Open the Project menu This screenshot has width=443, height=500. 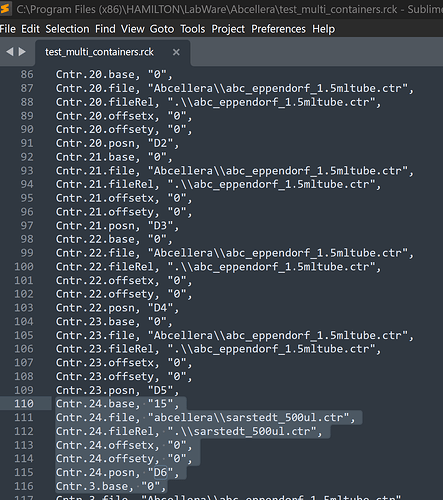(228, 29)
